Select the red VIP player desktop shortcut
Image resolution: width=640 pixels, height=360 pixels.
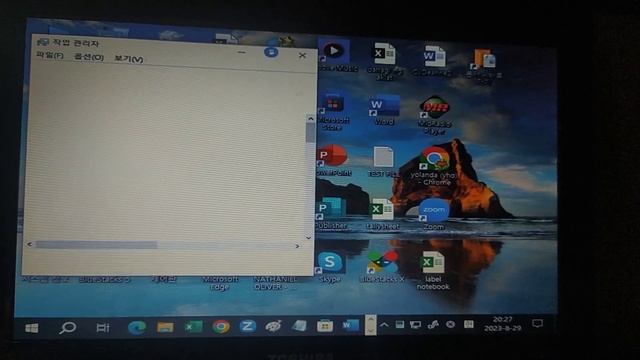pyautogui.click(x=434, y=115)
